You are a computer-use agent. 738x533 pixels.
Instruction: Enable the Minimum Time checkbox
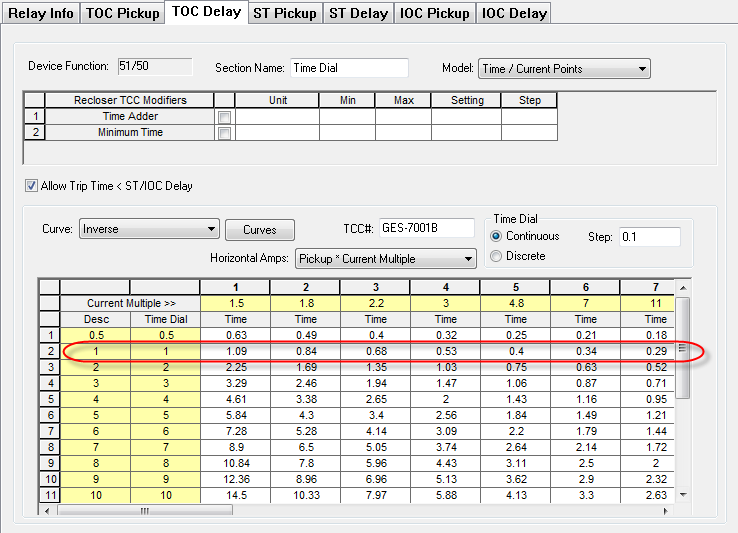(225, 133)
